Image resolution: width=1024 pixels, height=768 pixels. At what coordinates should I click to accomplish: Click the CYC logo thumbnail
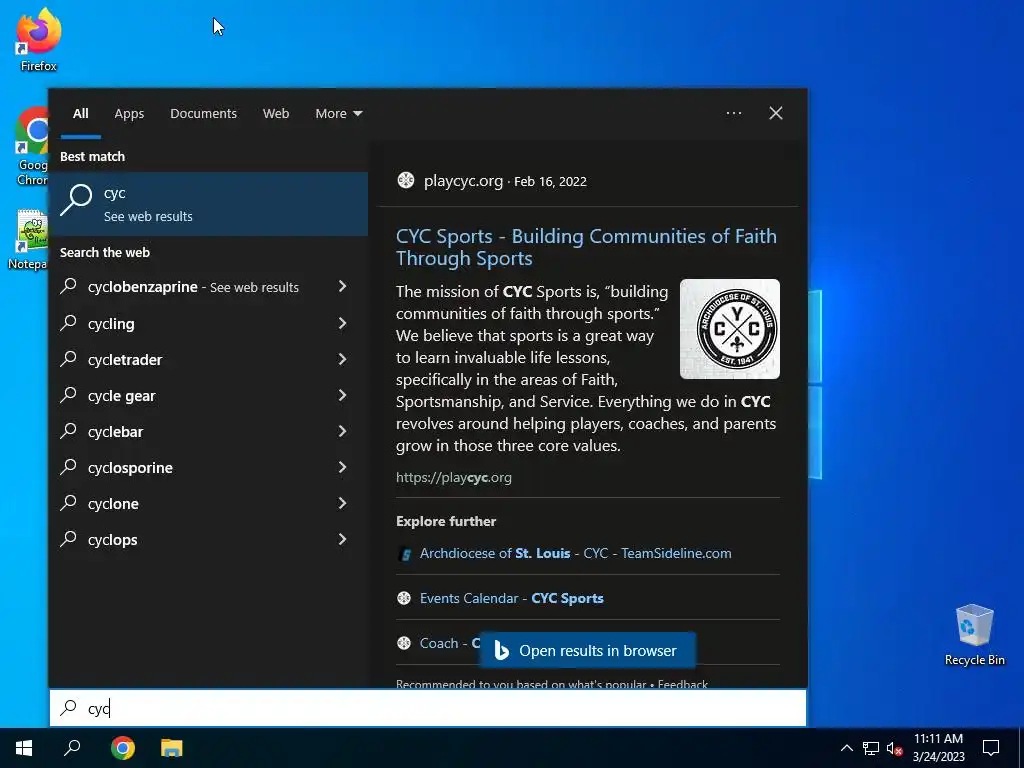pos(729,329)
